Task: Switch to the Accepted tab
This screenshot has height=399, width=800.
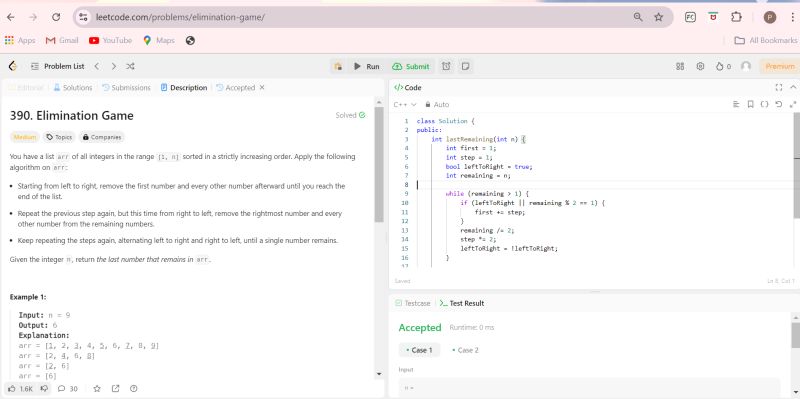Action: pyautogui.click(x=235, y=88)
